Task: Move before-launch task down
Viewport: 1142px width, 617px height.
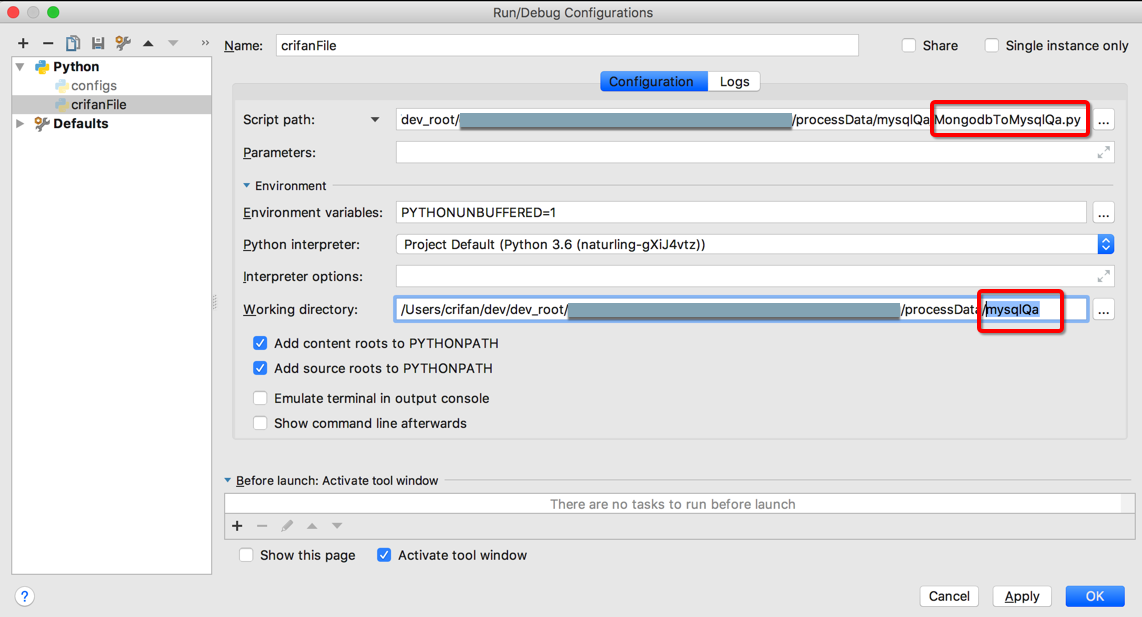Action: [x=336, y=526]
